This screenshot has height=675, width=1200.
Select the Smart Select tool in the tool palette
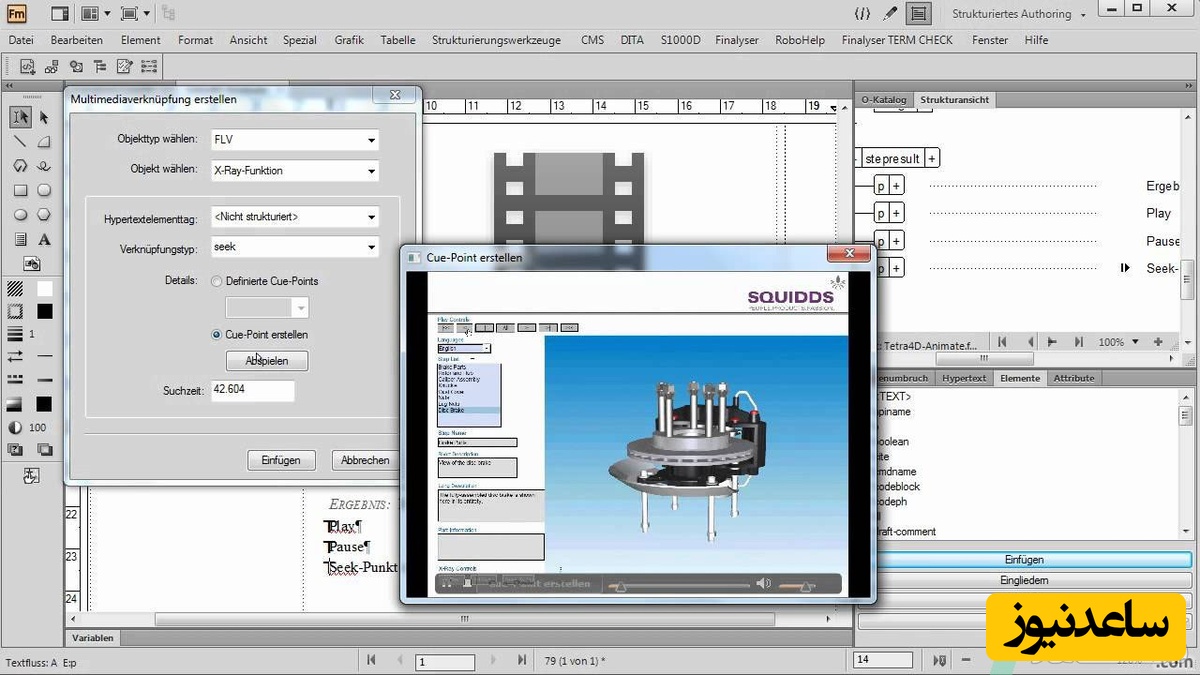[x=20, y=117]
